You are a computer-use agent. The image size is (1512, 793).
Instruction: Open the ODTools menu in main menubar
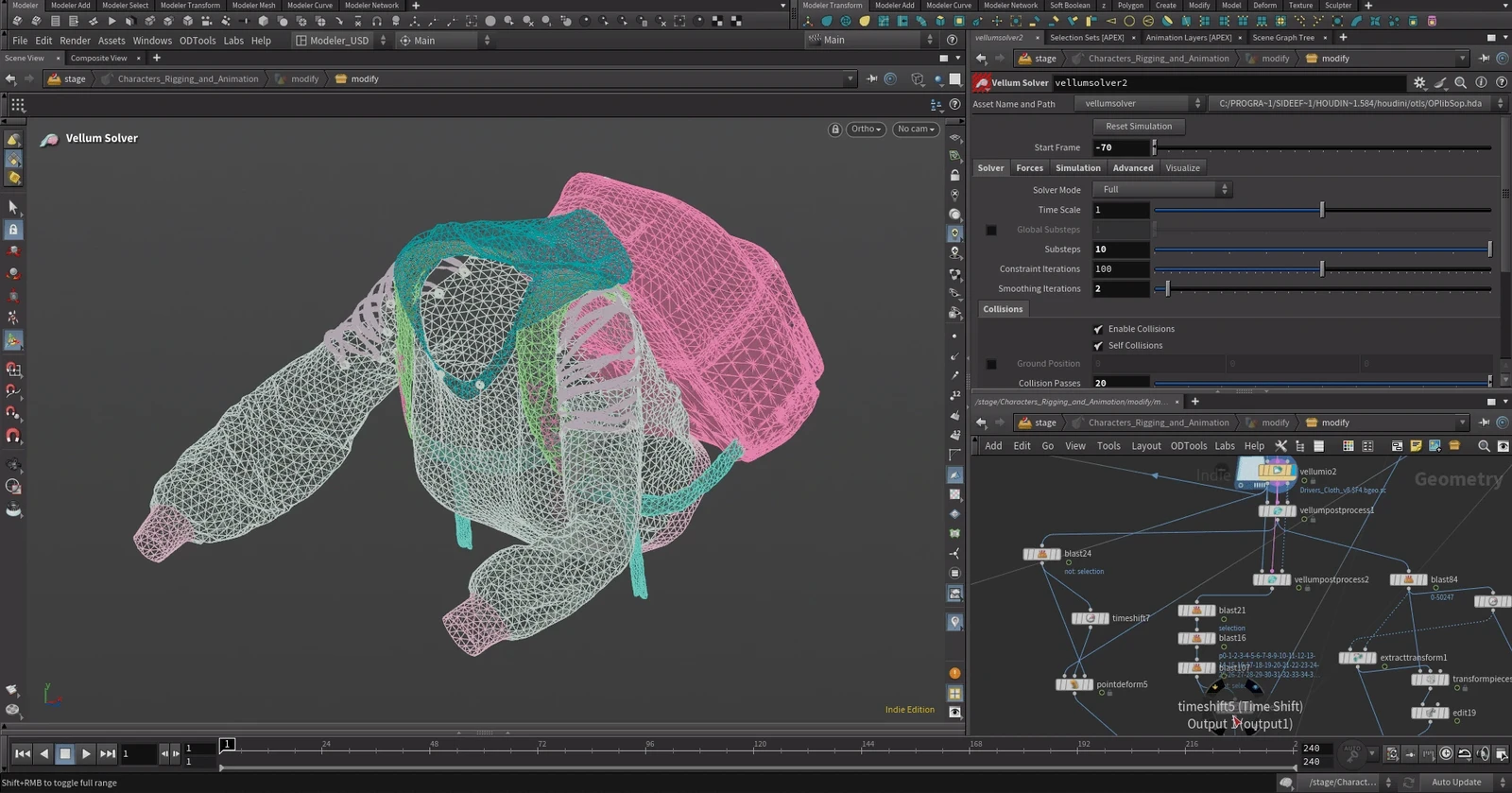[x=198, y=41]
